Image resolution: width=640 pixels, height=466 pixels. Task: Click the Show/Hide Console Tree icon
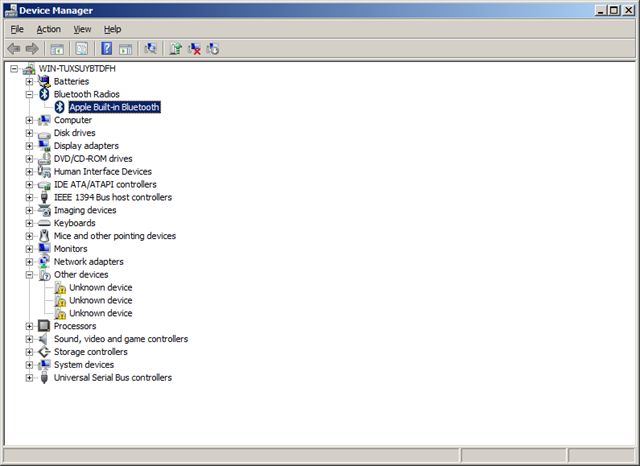point(57,49)
